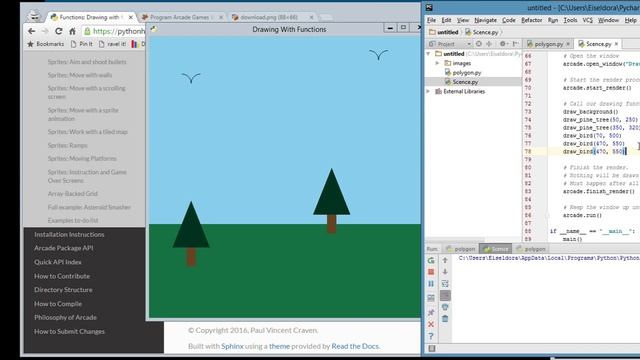Expand External Libraries node
The image size is (640, 360).
pyautogui.click(x=428, y=91)
